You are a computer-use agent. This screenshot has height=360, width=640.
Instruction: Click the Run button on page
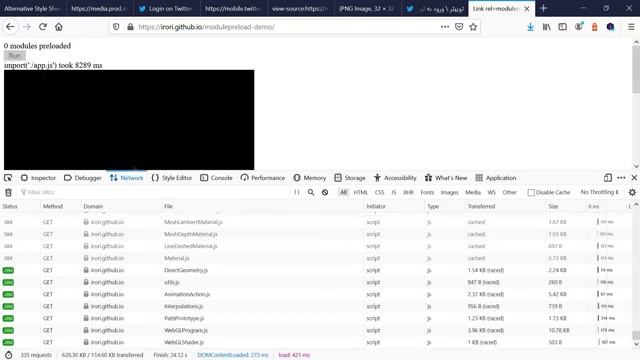[x=15, y=56]
